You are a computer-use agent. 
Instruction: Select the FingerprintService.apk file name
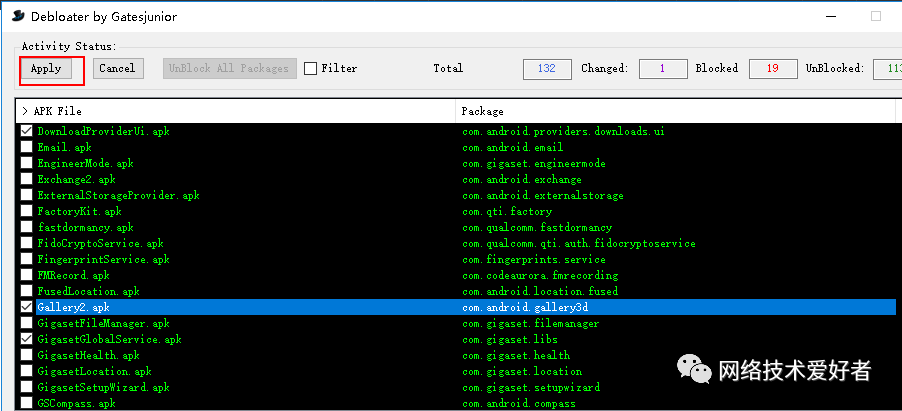click(104, 260)
